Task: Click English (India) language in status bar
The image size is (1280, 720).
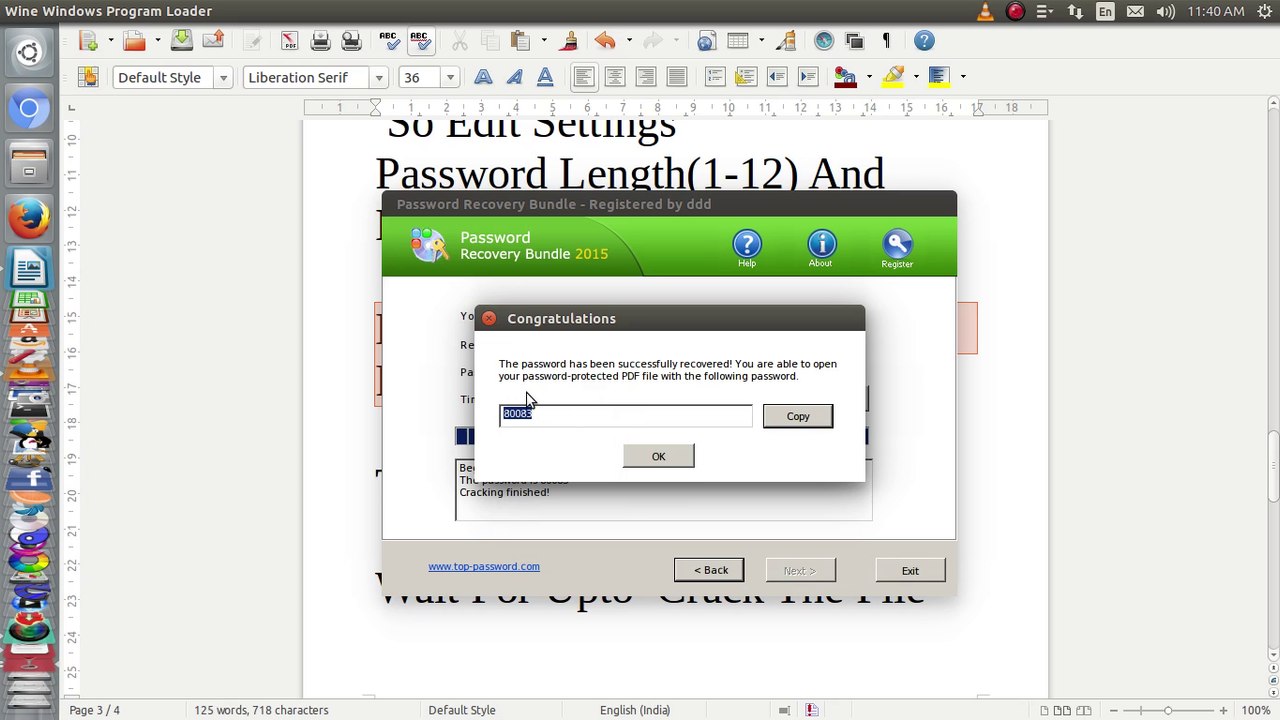Action: pos(635,710)
